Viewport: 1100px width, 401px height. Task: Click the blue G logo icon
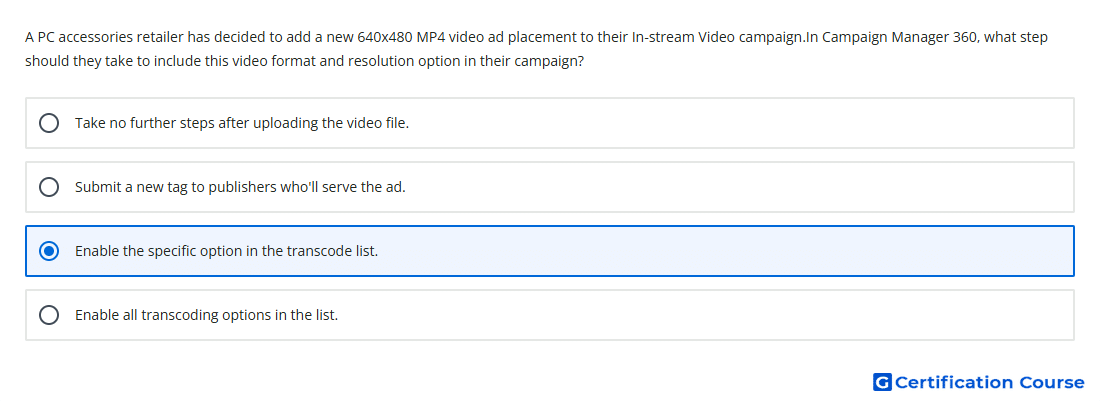(882, 382)
